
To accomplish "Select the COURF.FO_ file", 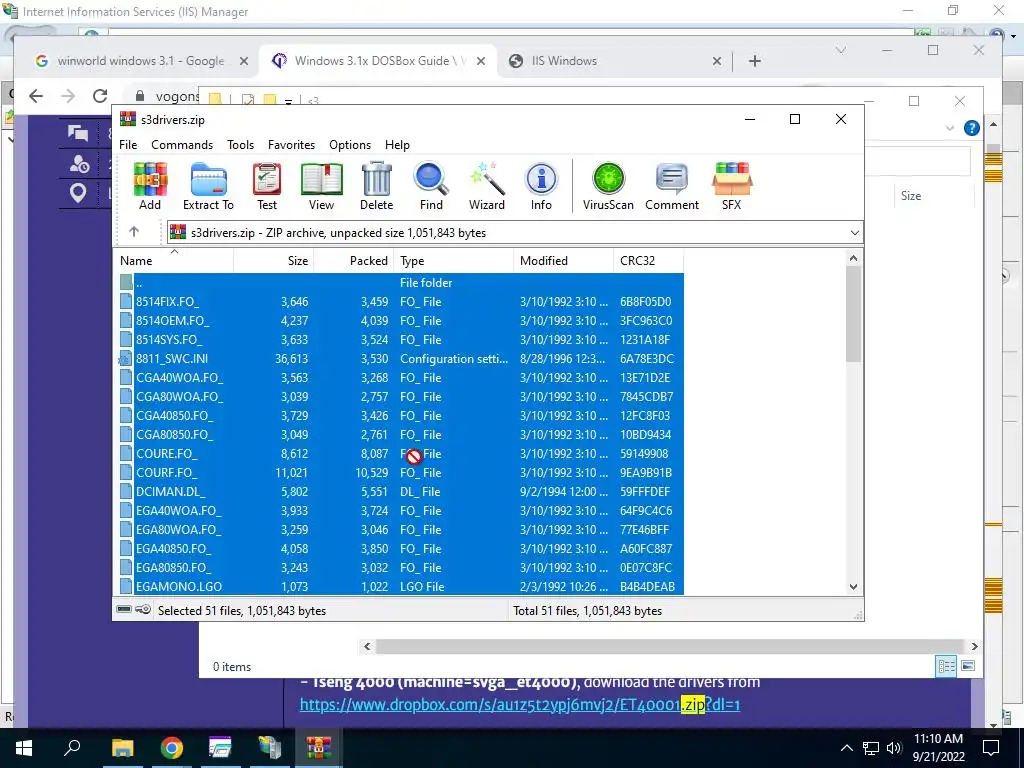I will (399, 472).
